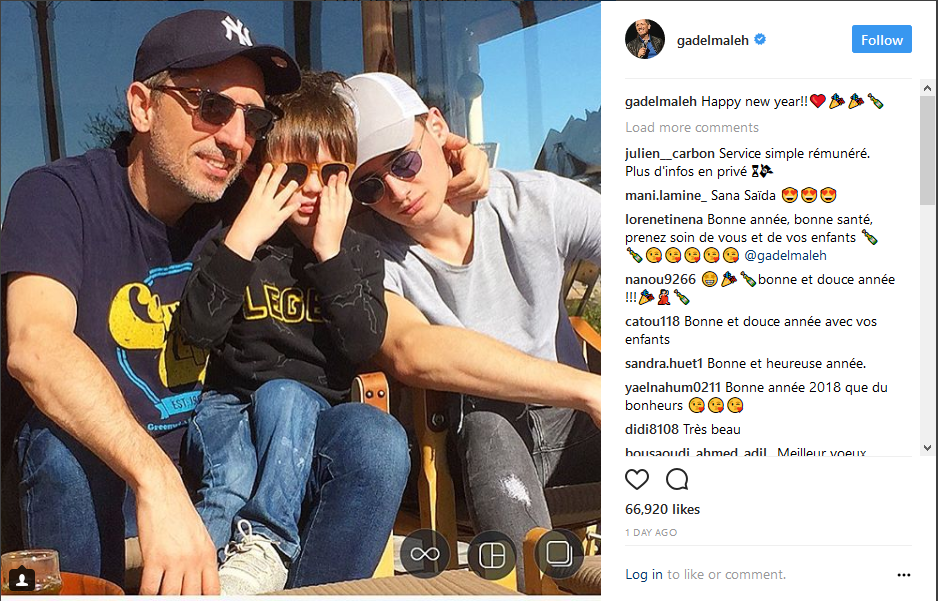Click comments scrollbar up arrow
Screen dimensions: 938x601
pos(927,89)
